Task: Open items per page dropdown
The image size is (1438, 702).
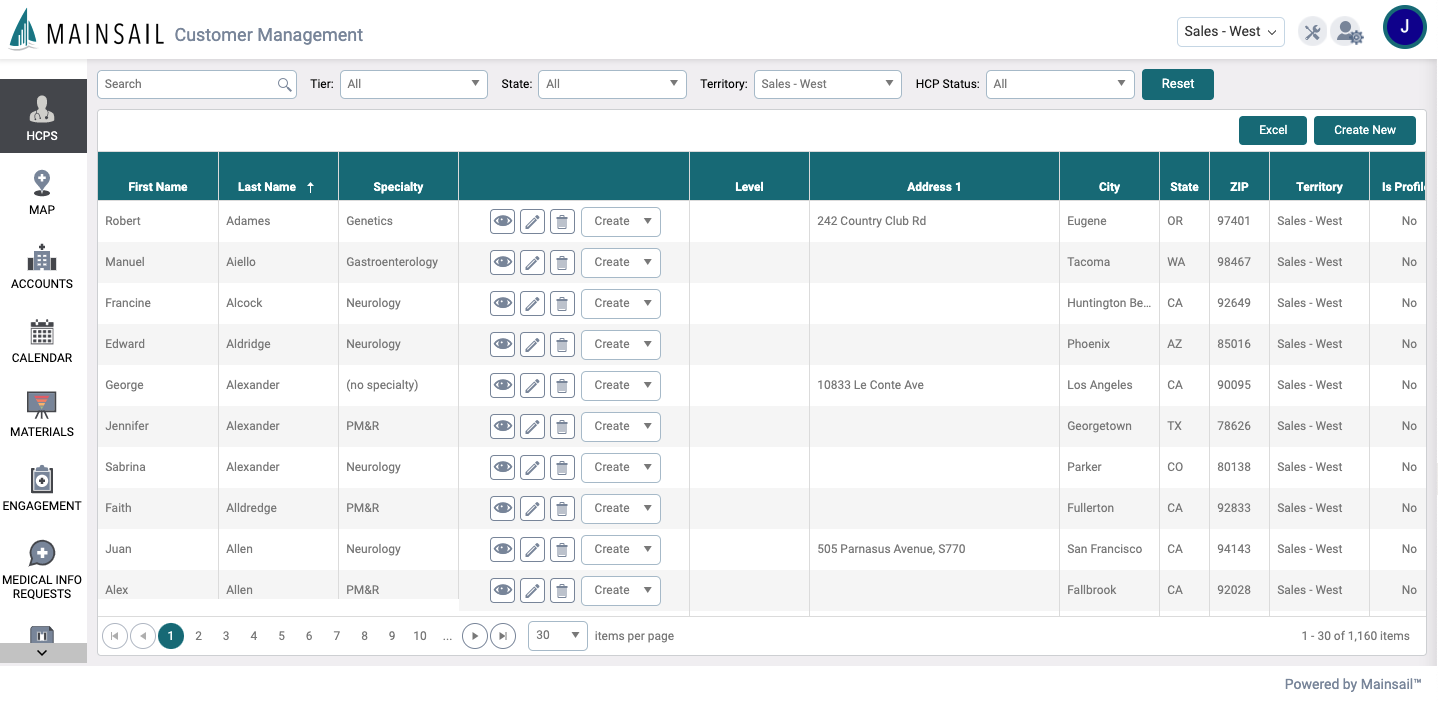Action: coord(557,635)
